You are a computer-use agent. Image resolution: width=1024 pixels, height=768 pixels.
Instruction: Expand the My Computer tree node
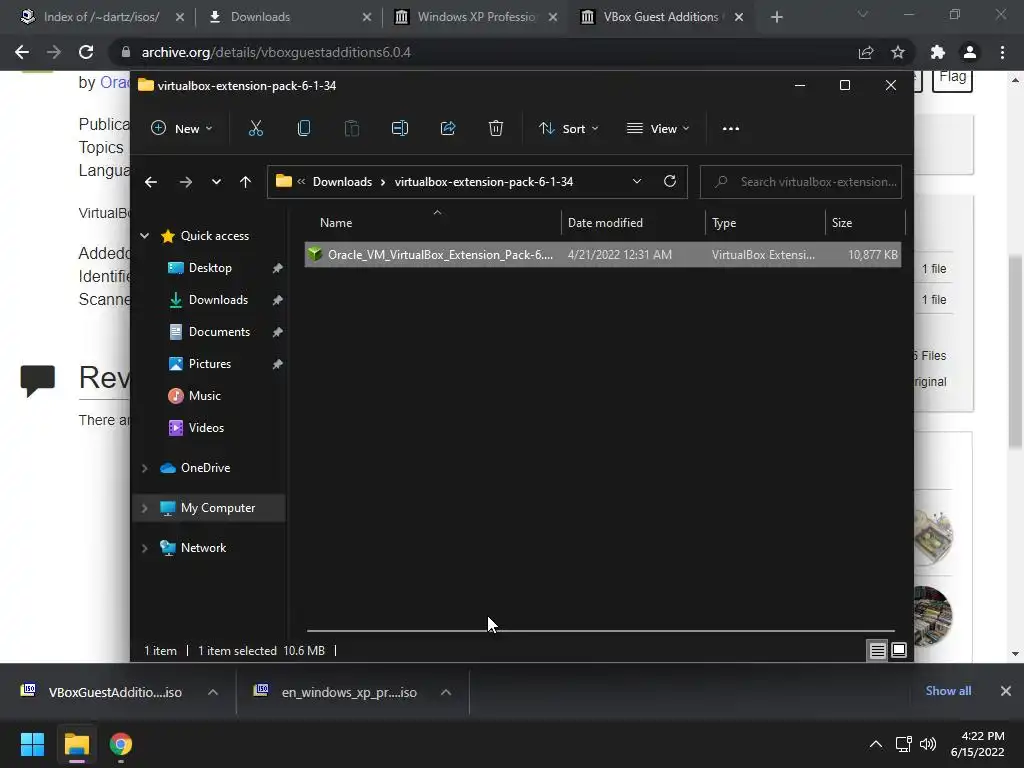point(144,508)
